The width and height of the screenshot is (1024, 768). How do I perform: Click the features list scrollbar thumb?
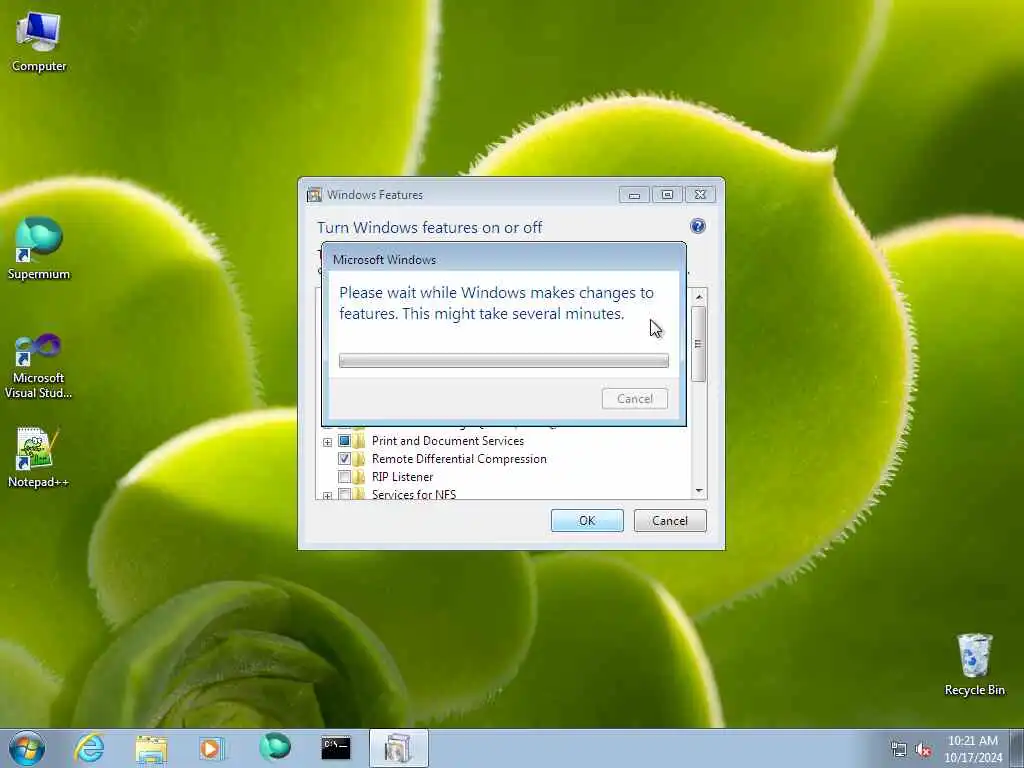click(x=698, y=344)
